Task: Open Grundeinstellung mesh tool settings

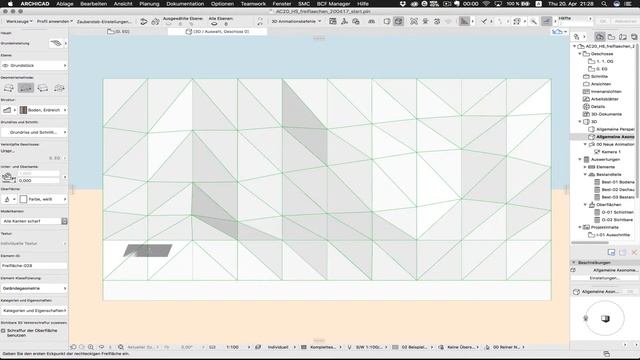Action: coord(57,43)
